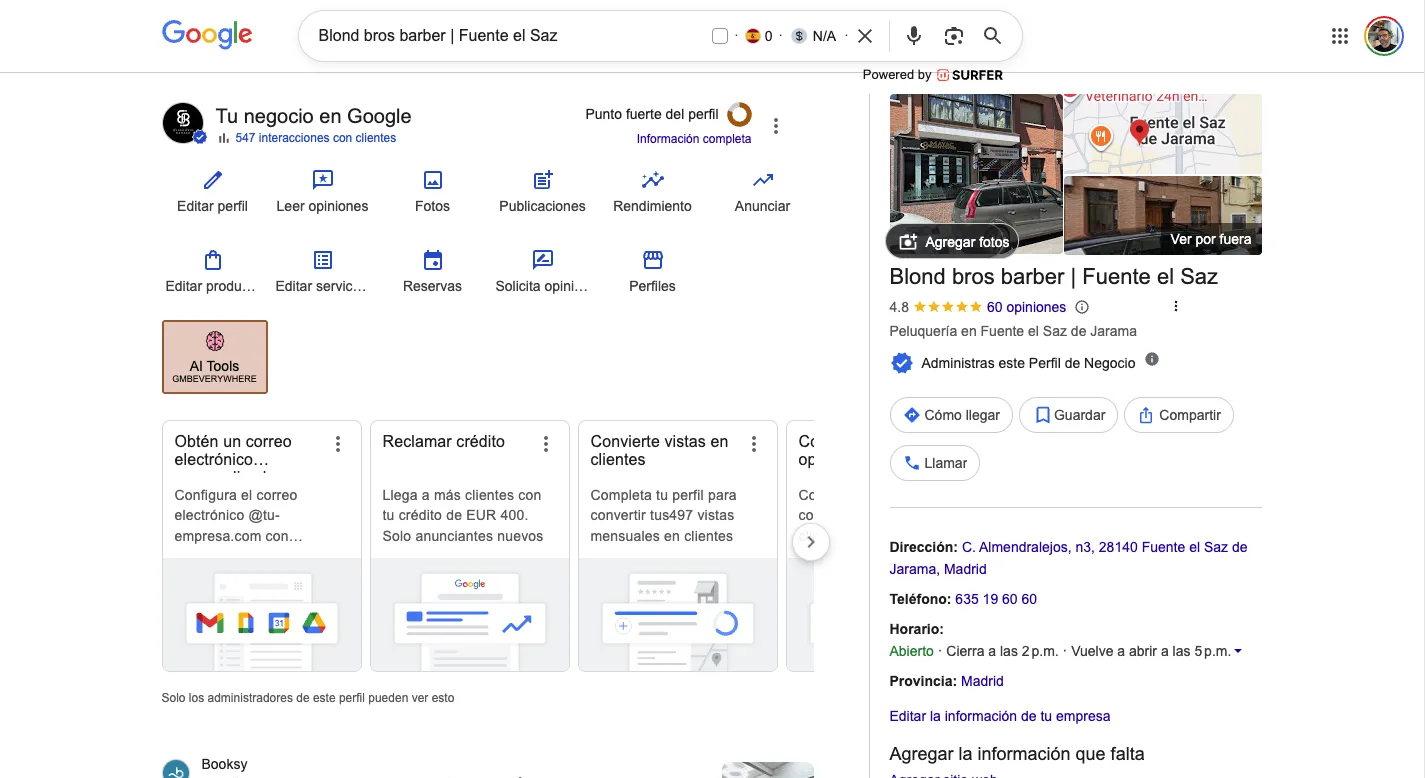
Task: Click Peluquería en Fuente el Saz text
Action: (x=1013, y=331)
